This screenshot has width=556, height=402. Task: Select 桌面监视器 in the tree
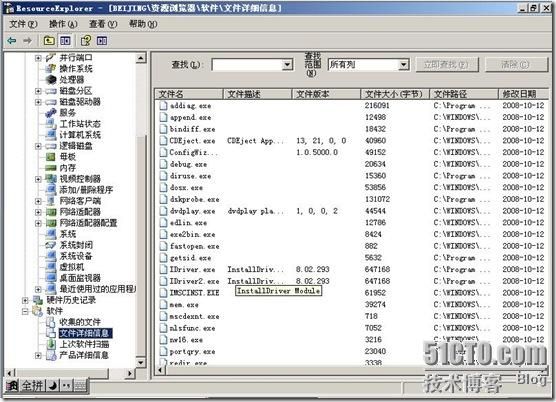pos(80,278)
